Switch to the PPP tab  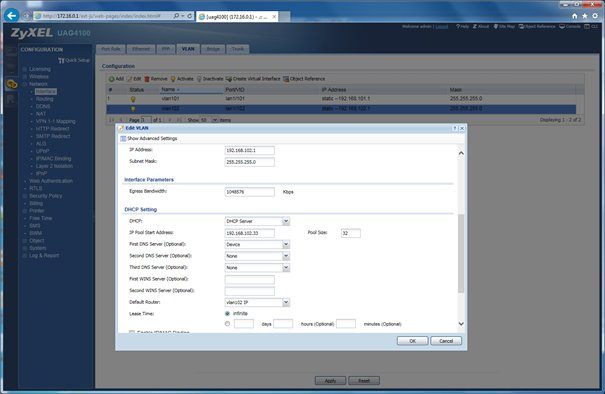166,49
